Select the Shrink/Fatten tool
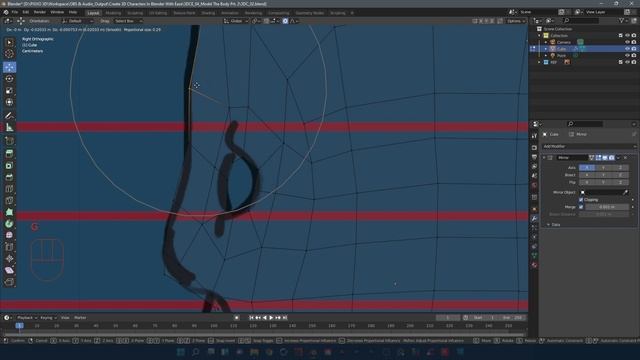640x360 pixels. point(9,258)
